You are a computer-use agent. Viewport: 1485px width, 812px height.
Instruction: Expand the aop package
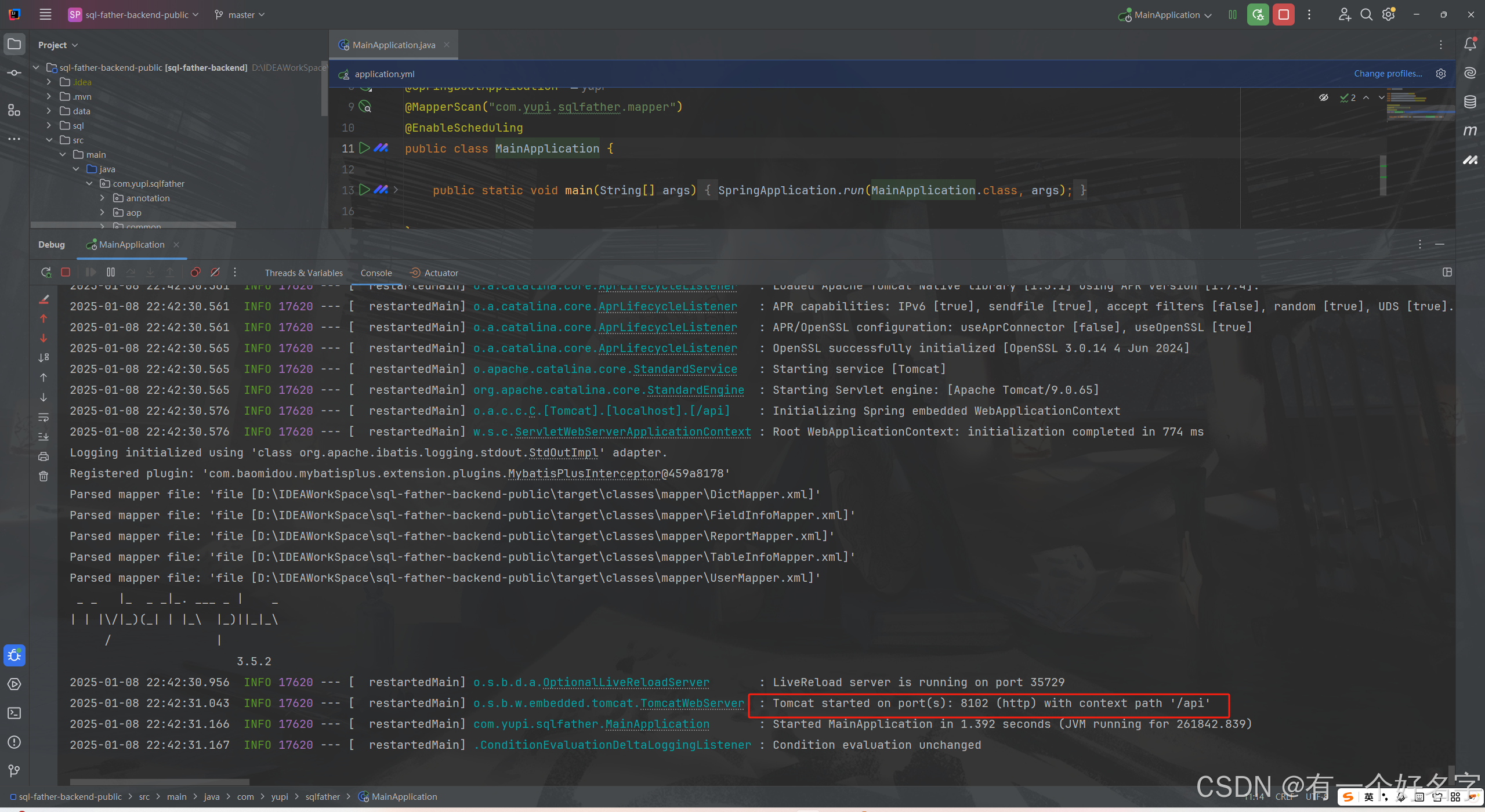pyautogui.click(x=103, y=212)
